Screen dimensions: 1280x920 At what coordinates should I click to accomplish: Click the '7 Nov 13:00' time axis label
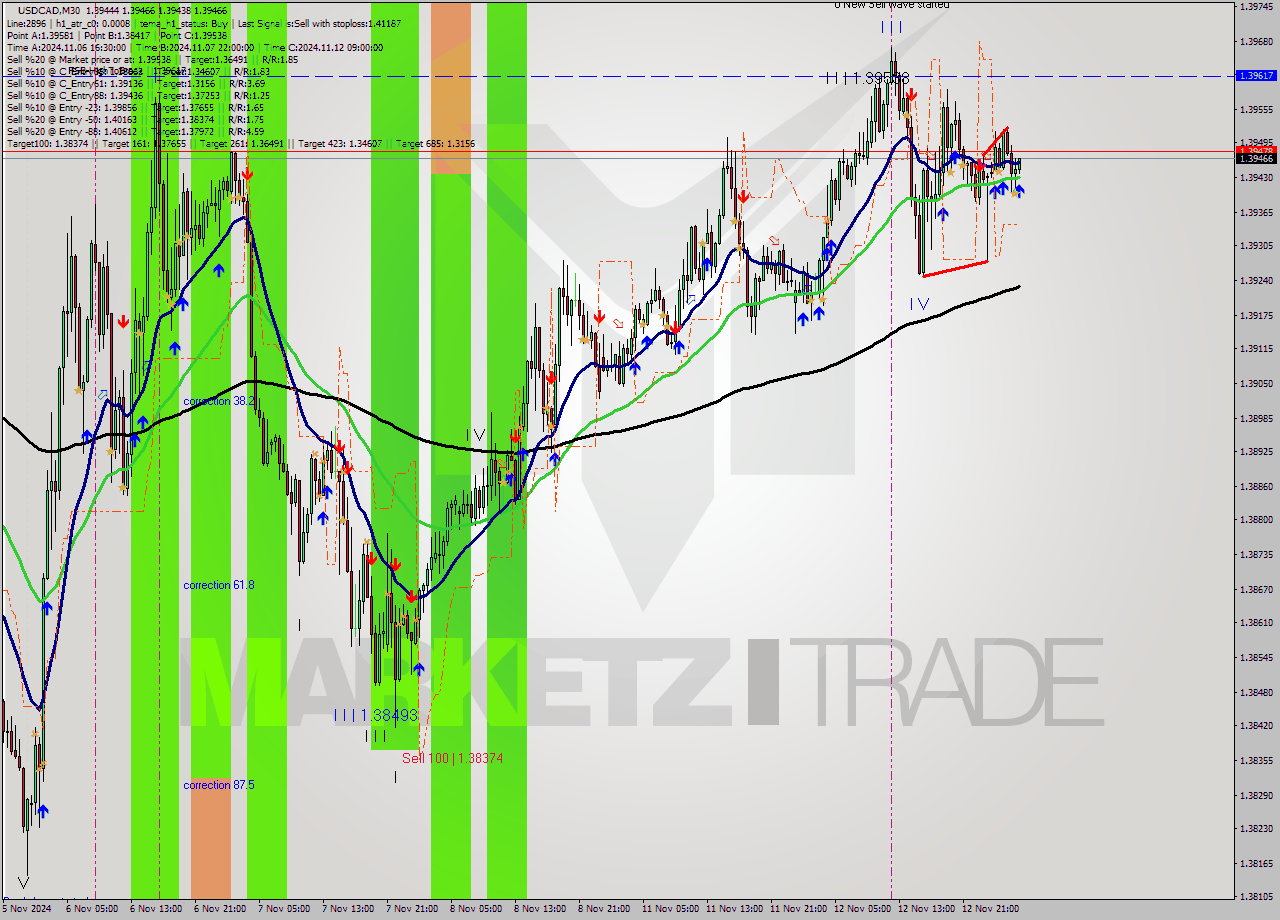point(348,909)
